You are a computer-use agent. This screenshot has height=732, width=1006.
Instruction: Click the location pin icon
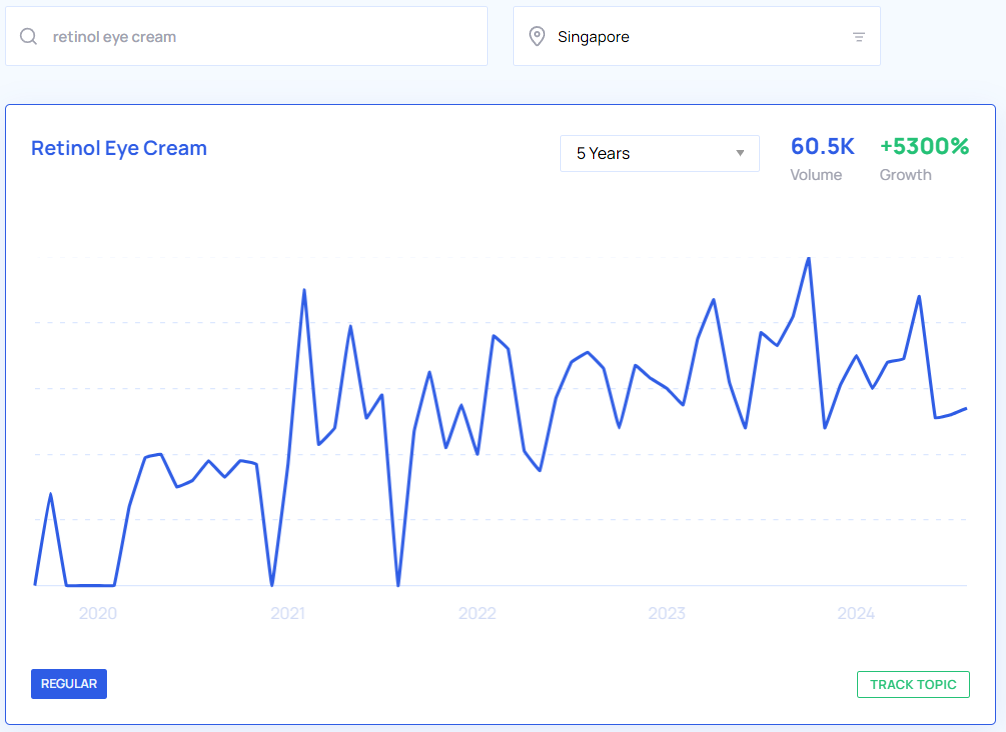coord(537,37)
